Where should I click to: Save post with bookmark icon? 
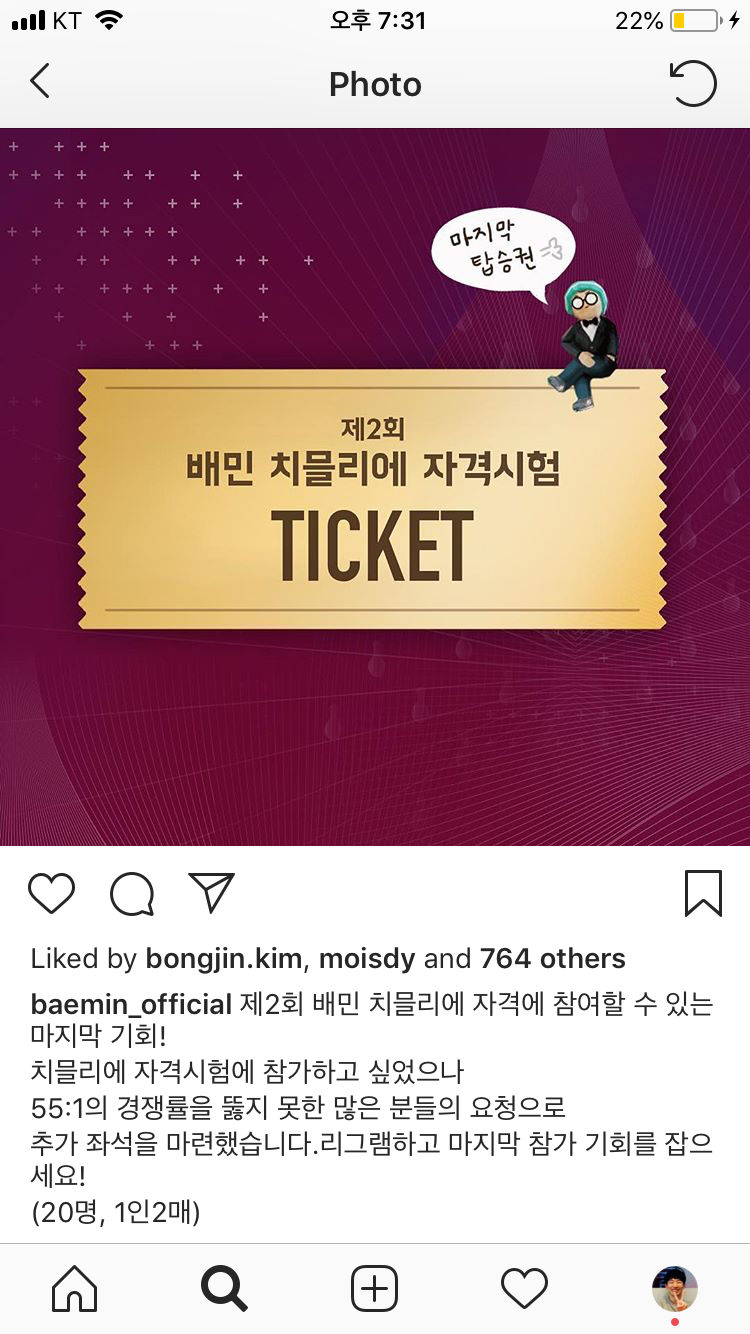pos(703,893)
